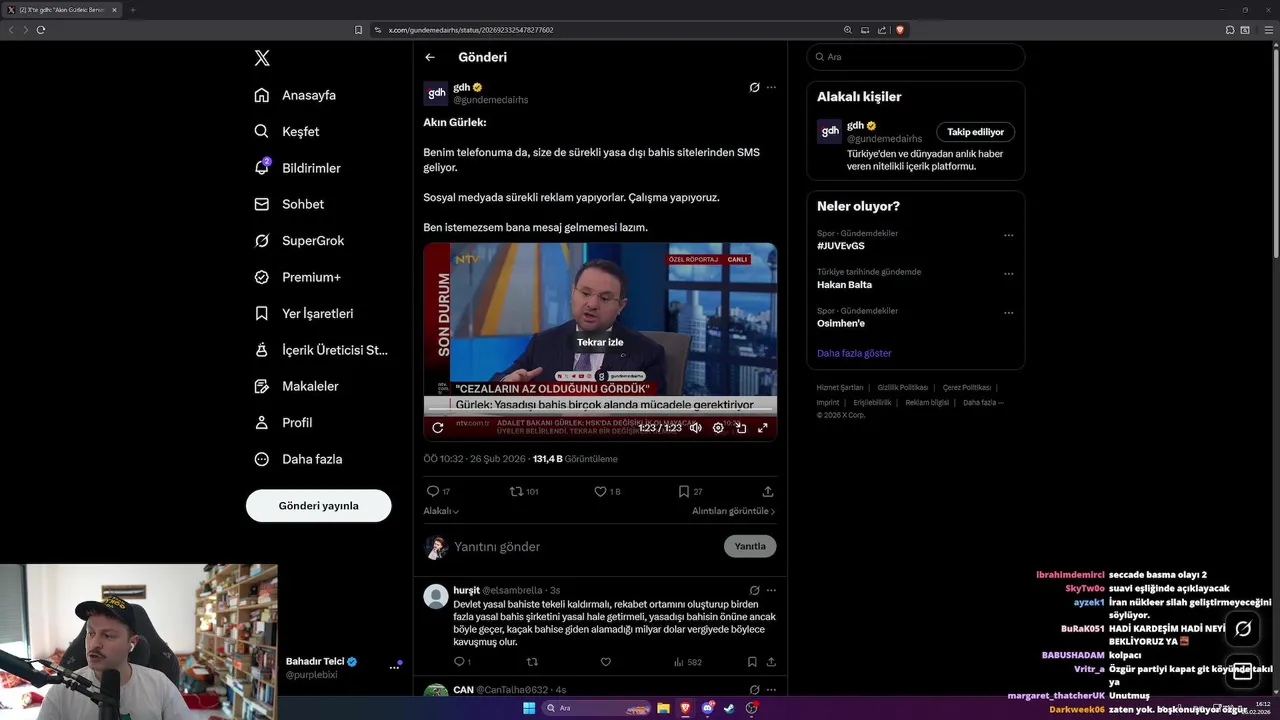
Task: Click the share icon on hurşit's comment
Action: pos(771,662)
